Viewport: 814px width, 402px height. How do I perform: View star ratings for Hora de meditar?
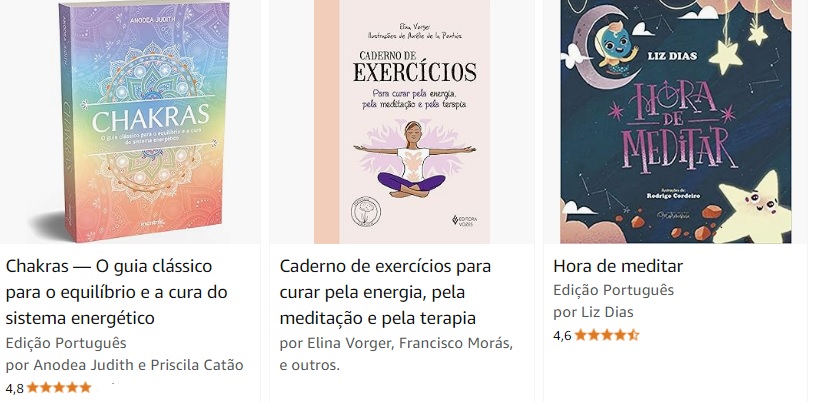[x=607, y=335]
